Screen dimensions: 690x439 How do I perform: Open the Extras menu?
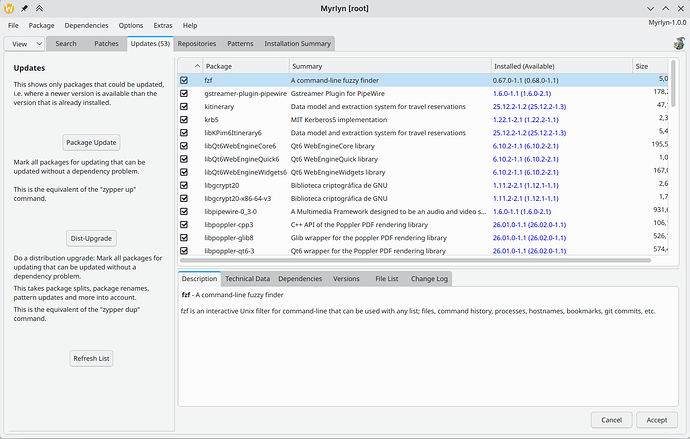coord(163,25)
